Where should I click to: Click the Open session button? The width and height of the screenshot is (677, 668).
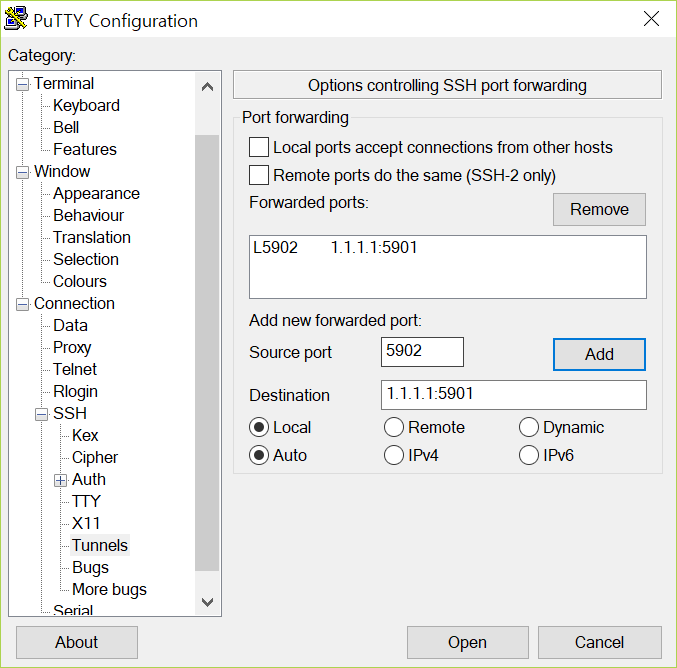468,643
